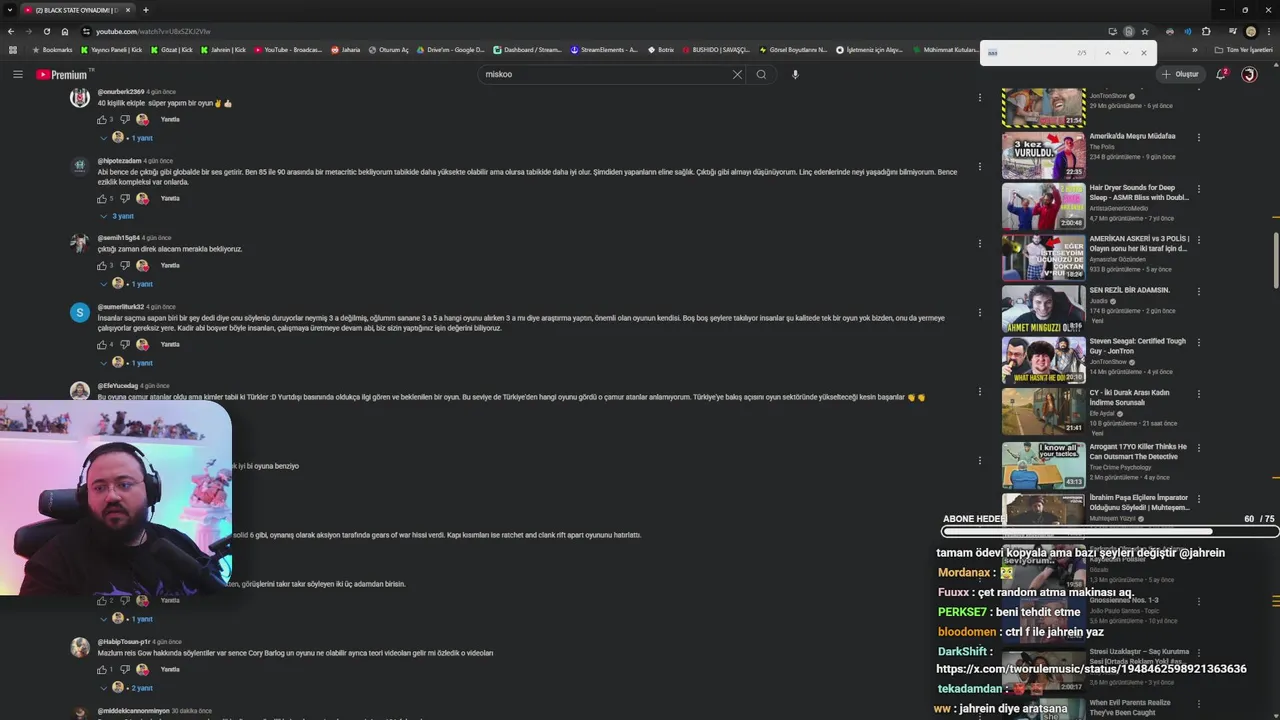
Task: Open options for 'CY - İki Durak Arası' video
Action: click(x=1199, y=394)
